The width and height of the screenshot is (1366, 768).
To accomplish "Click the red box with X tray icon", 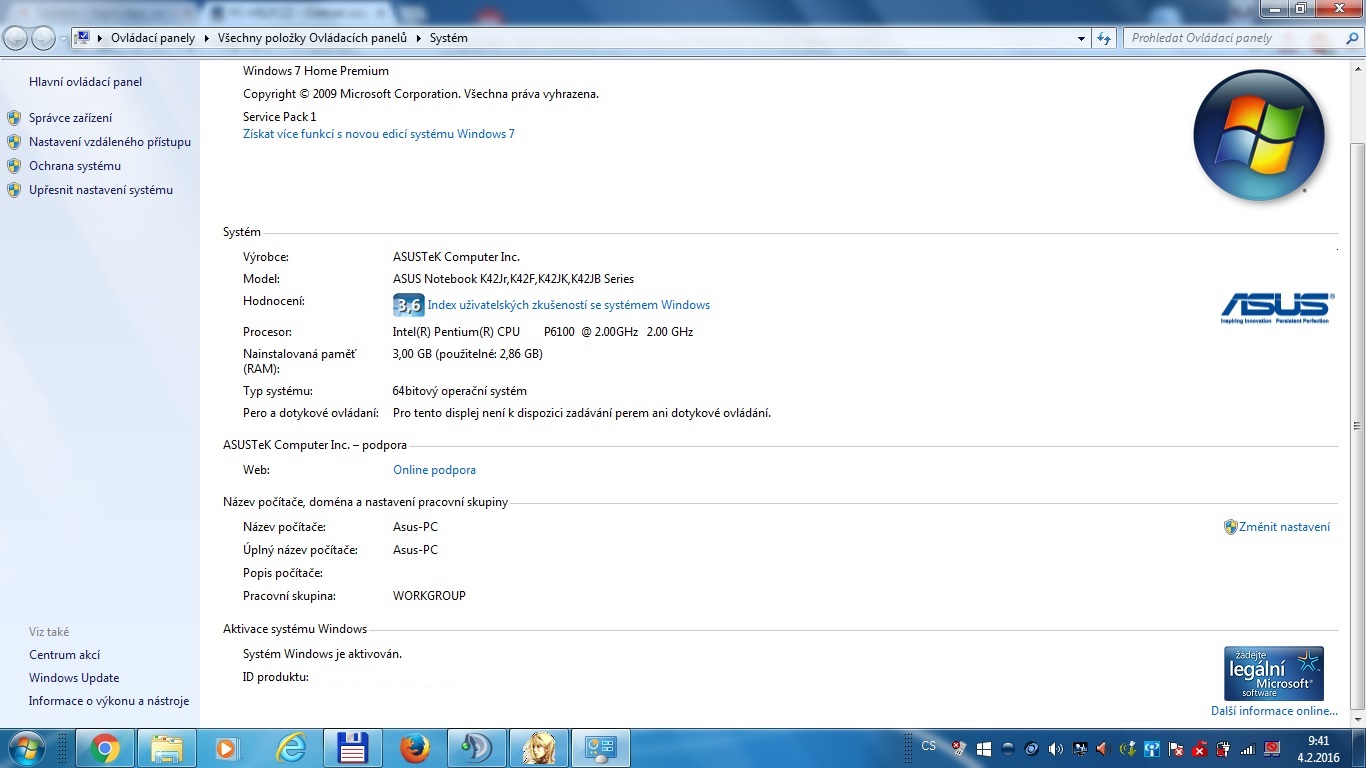I will pyautogui.click(x=1200, y=748).
